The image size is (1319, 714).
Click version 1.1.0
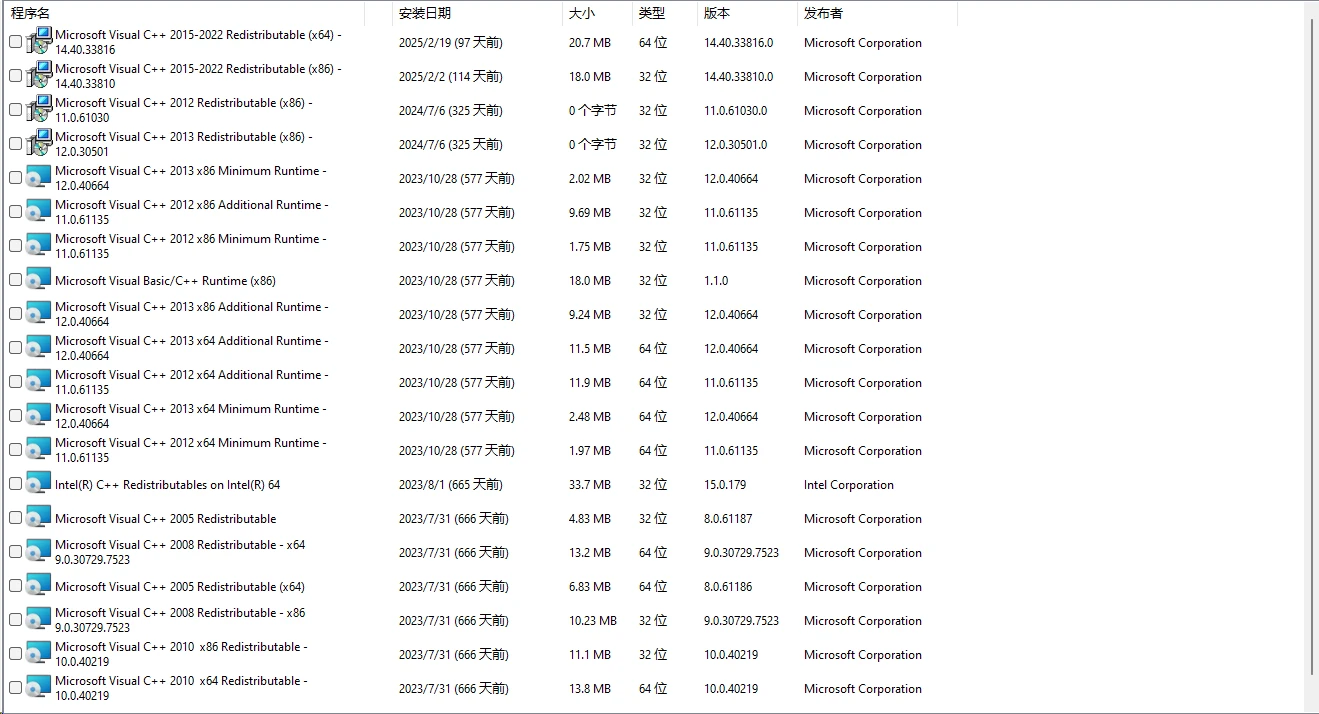716,281
